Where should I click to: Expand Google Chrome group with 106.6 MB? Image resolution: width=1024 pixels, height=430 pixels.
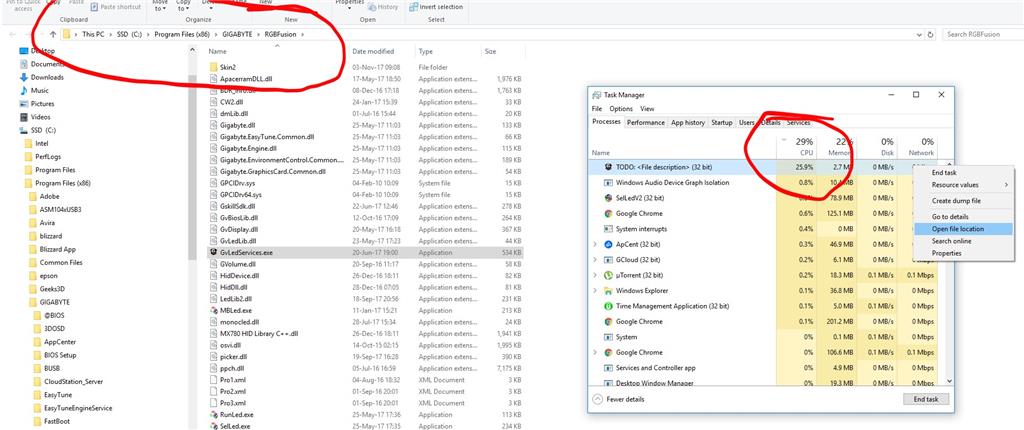[x=594, y=352]
